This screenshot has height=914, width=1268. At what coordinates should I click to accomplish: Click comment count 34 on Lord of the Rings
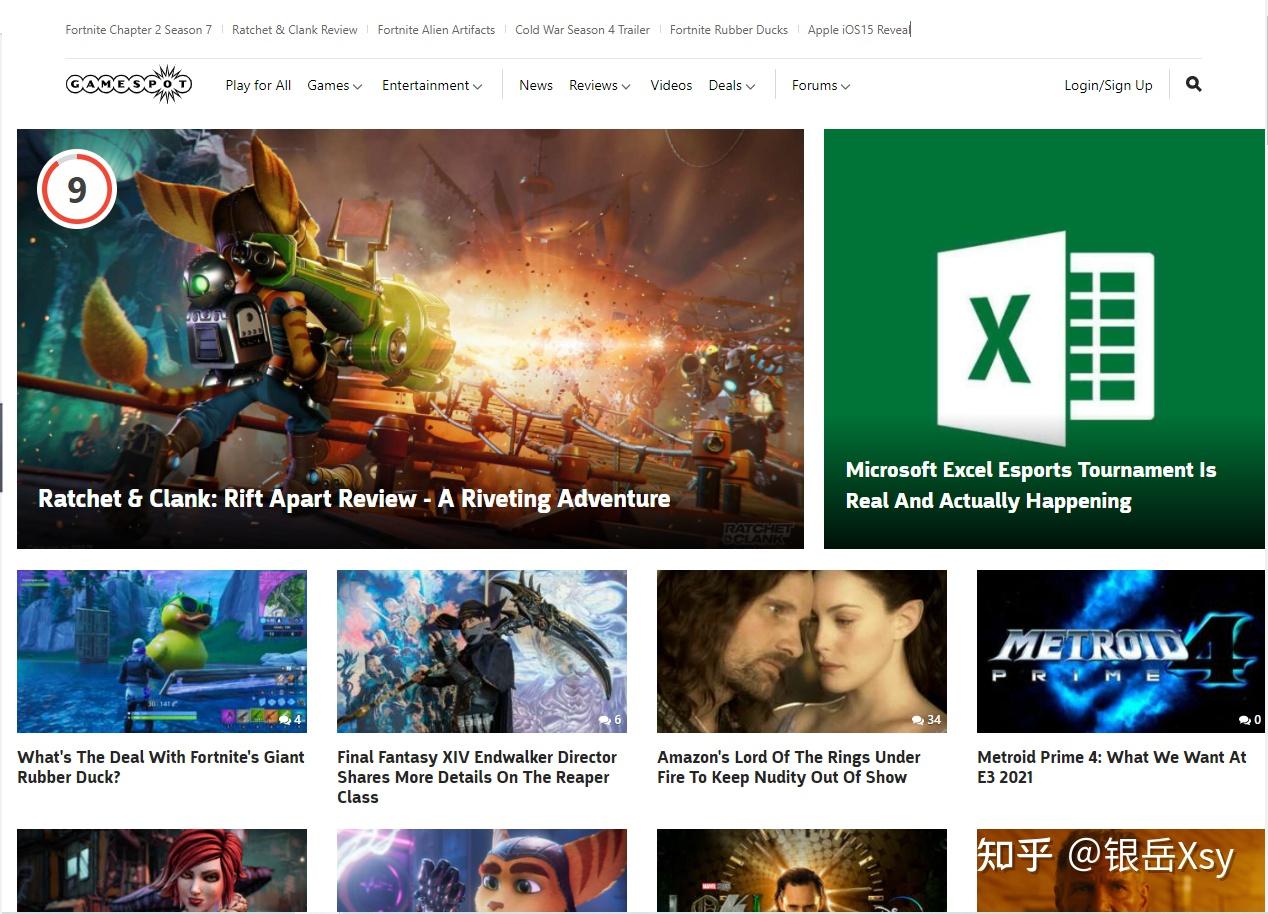click(x=927, y=720)
